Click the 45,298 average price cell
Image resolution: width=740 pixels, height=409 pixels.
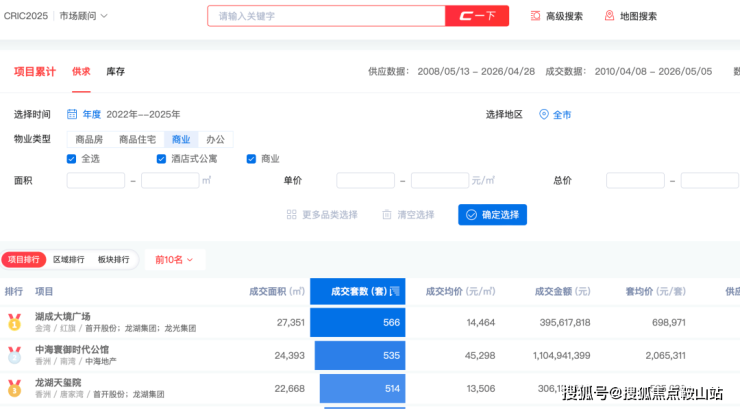(x=480, y=355)
